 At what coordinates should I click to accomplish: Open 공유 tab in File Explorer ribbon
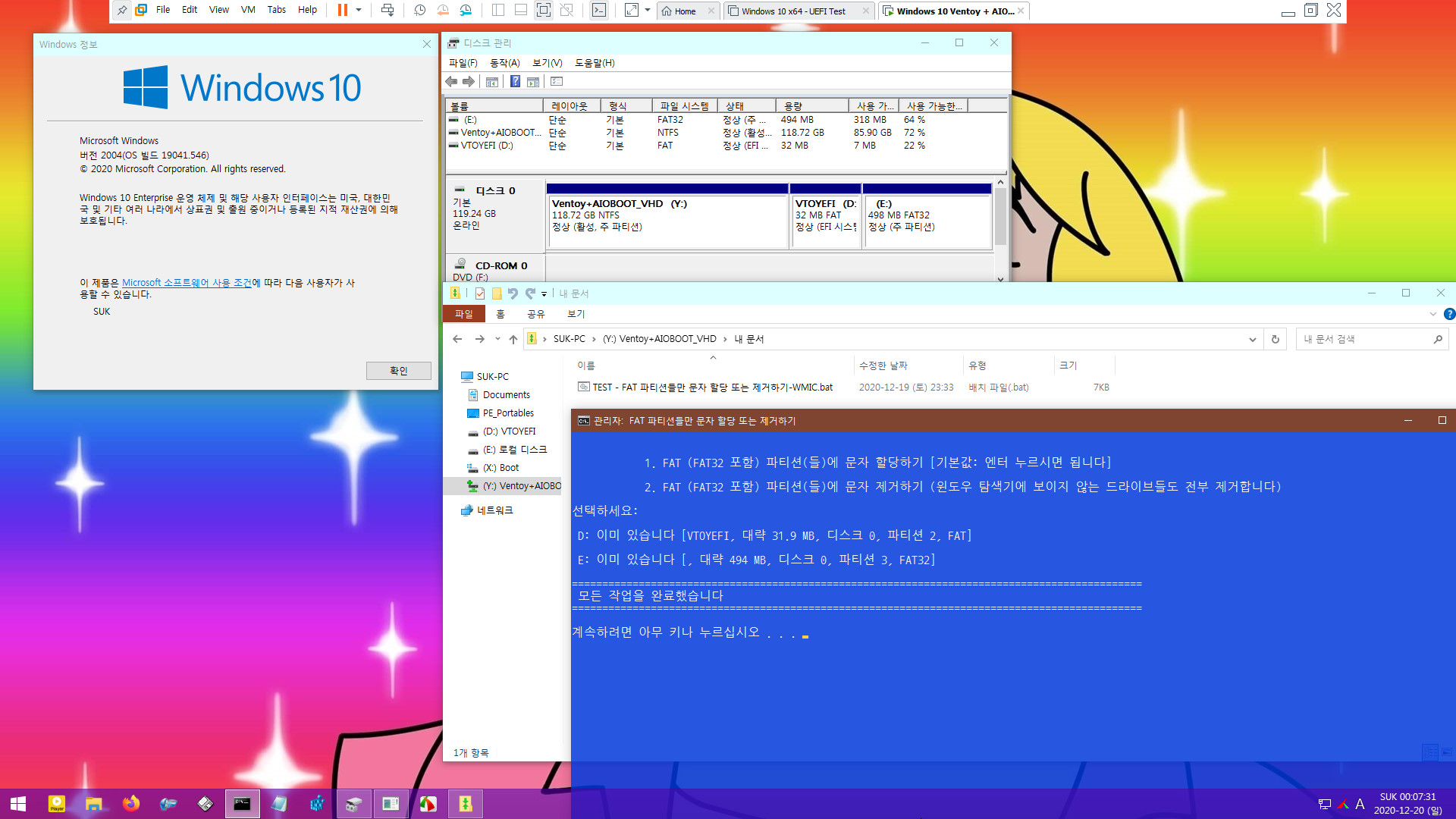click(536, 314)
